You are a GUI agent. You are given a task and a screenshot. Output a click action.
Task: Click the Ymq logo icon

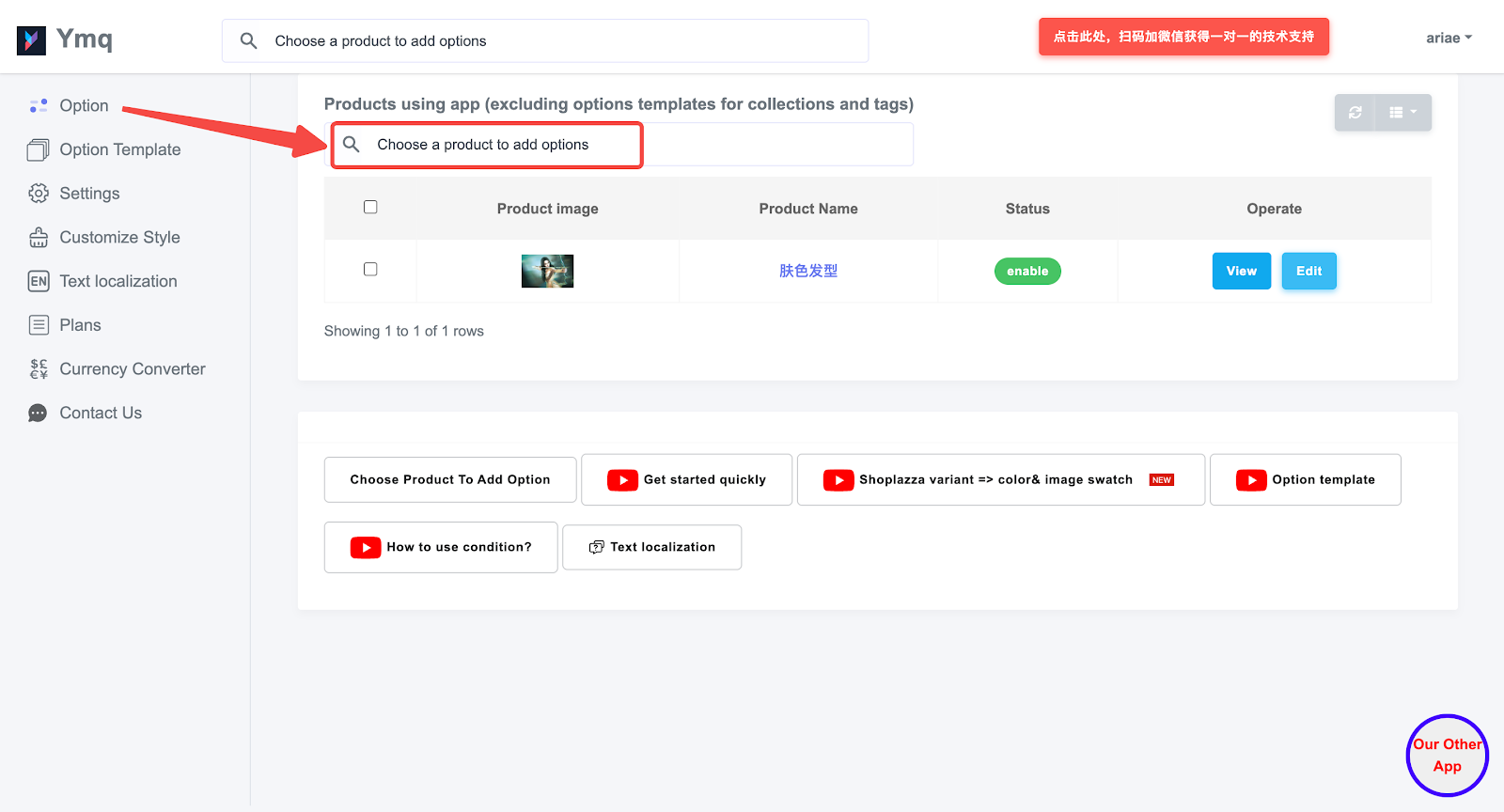[x=31, y=40]
